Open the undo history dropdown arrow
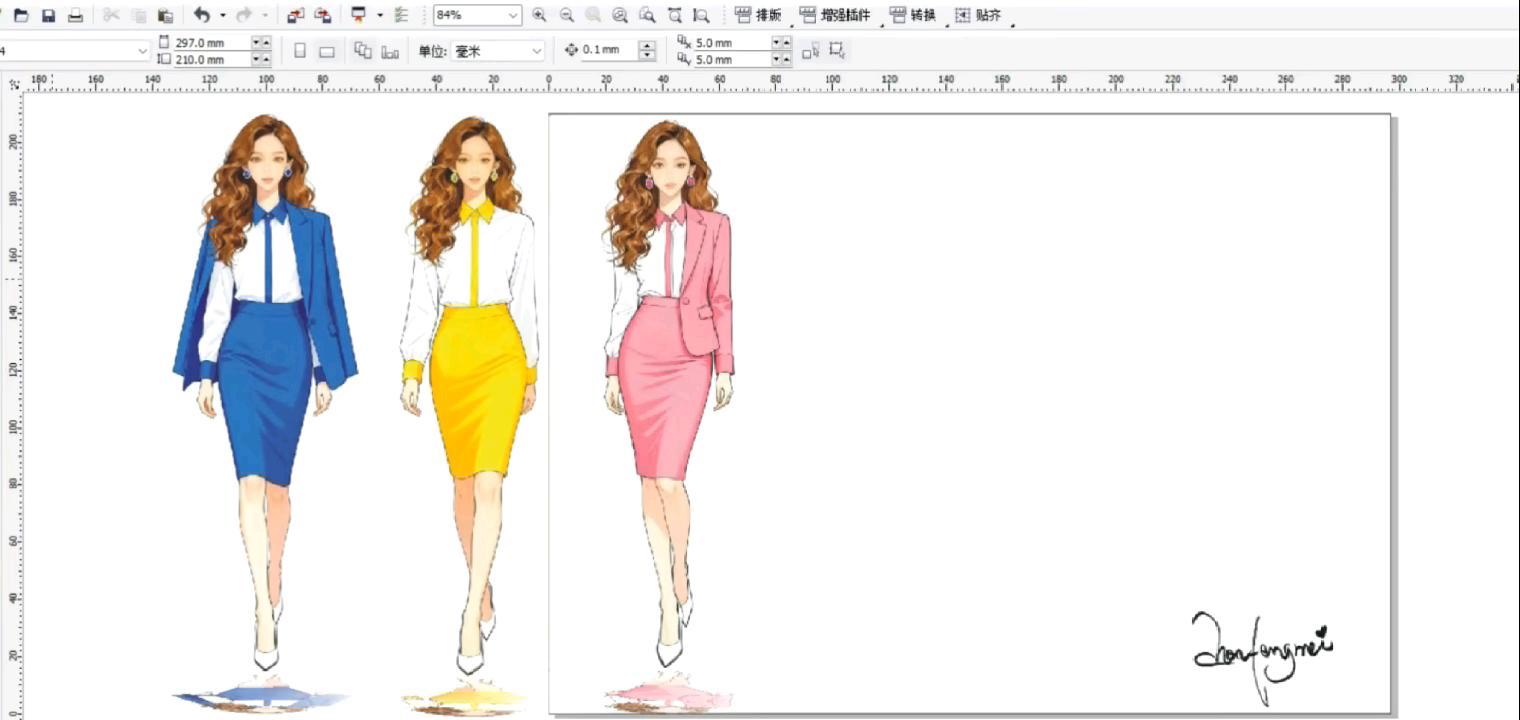1520x720 pixels. tap(223, 16)
